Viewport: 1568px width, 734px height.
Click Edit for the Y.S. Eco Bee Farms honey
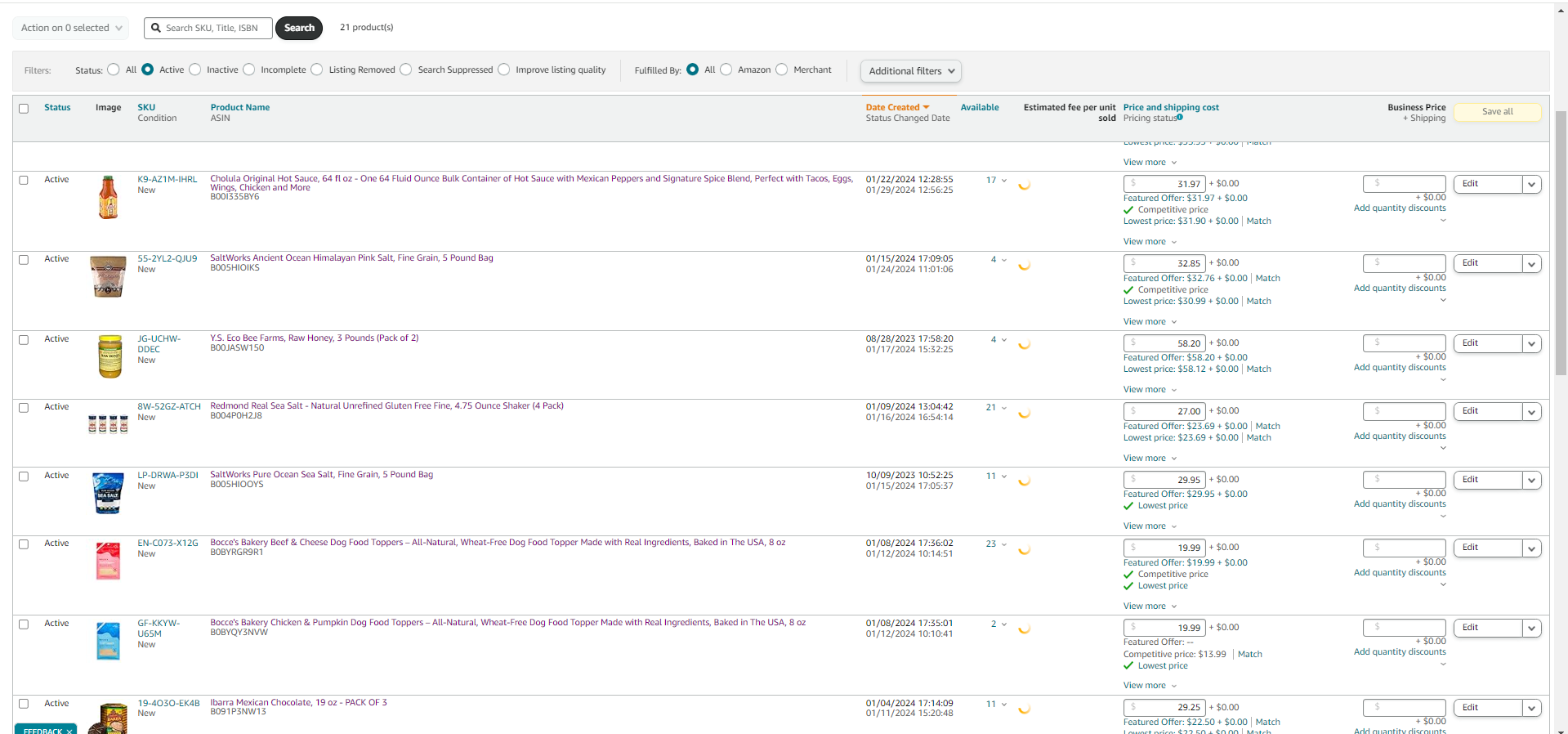pos(1488,343)
